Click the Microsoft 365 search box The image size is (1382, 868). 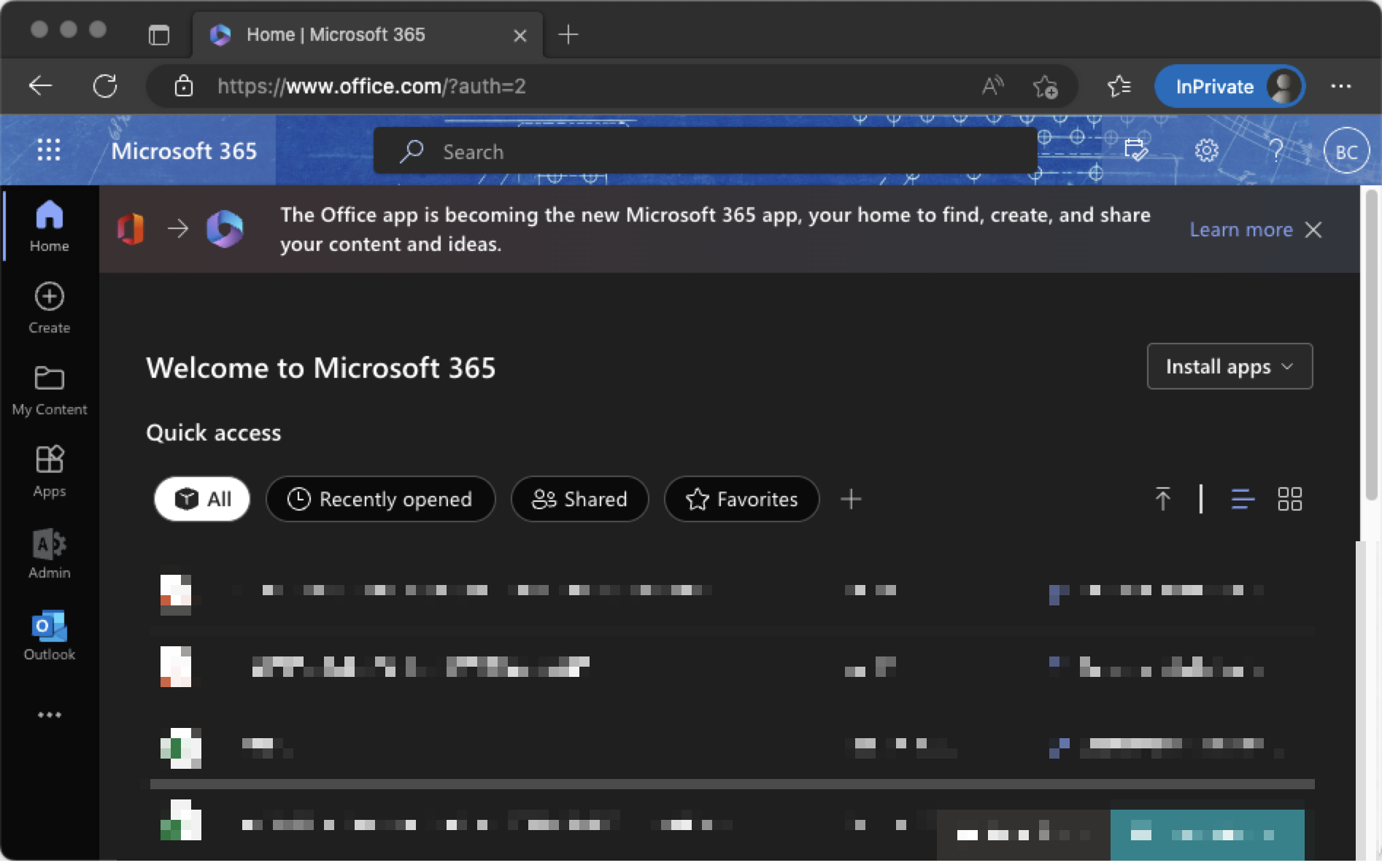coord(705,151)
